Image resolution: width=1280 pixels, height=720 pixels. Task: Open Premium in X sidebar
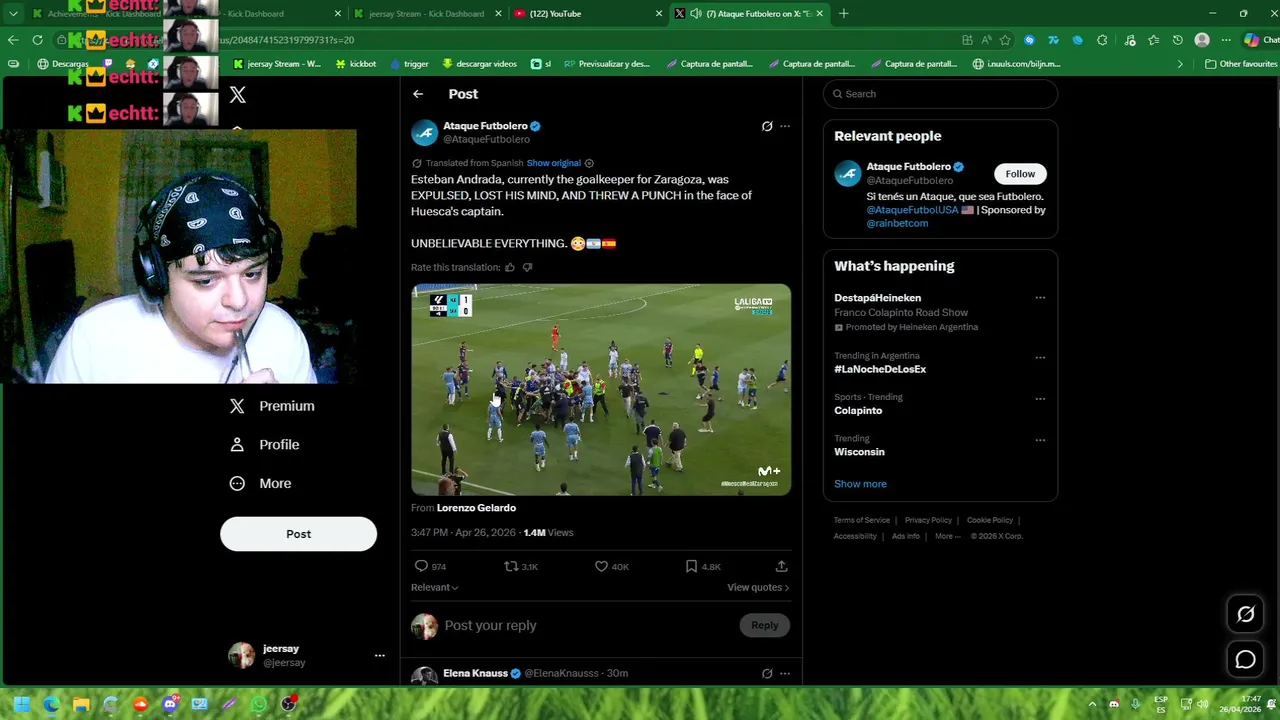point(272,406)
